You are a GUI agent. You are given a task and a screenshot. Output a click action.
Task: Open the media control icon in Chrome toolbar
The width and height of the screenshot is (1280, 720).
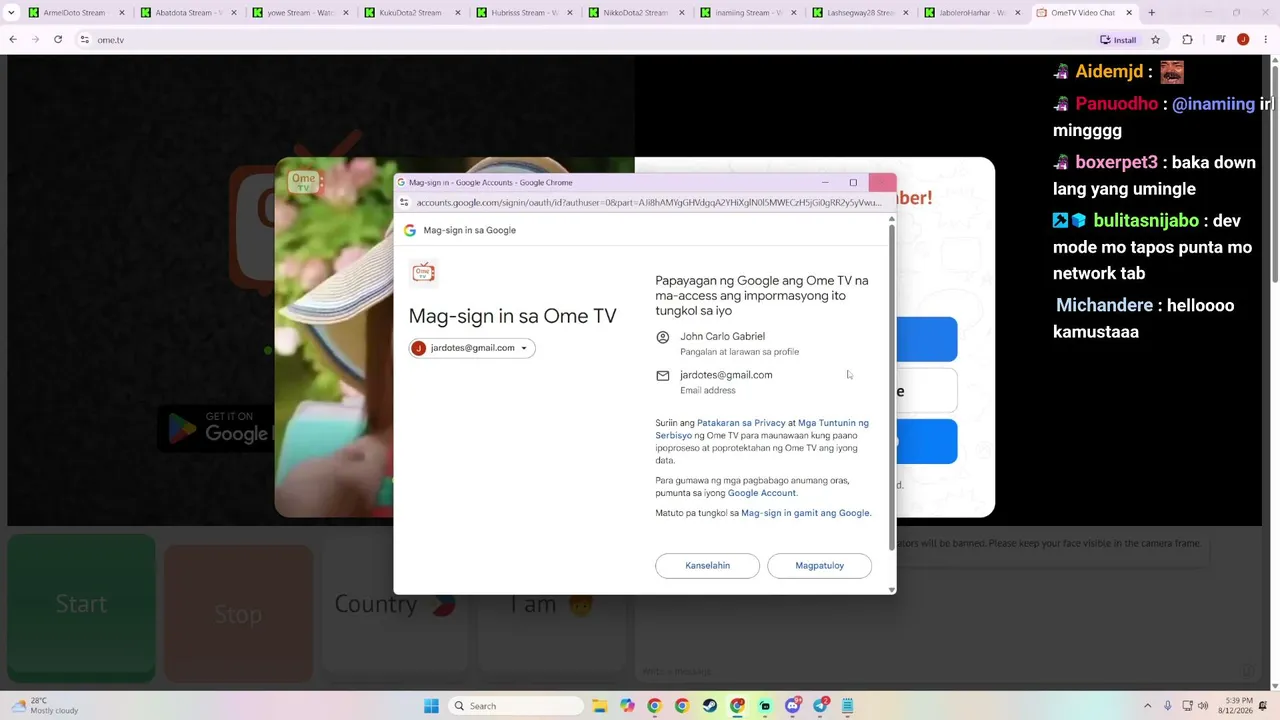pyautogui.click(x=1221, y=40)
